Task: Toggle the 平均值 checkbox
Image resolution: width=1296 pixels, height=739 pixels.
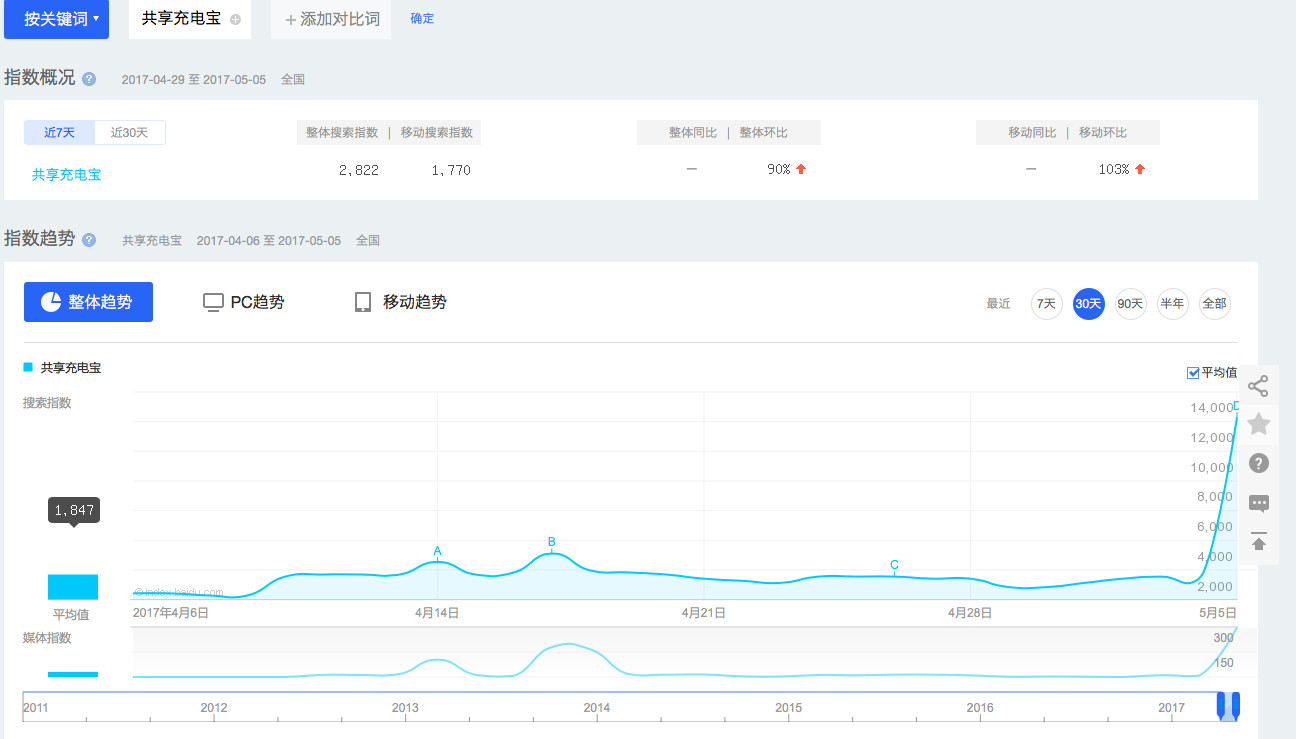Action: click(x=1192, y=373)
